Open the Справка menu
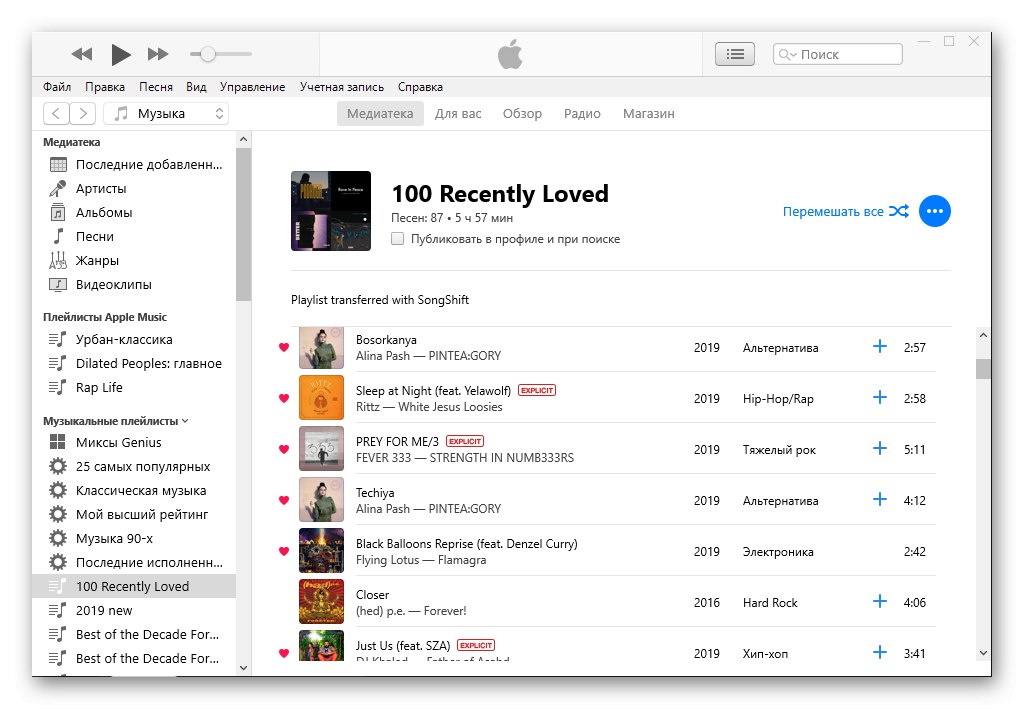1024x709 pixels. [x=420, y=87]
